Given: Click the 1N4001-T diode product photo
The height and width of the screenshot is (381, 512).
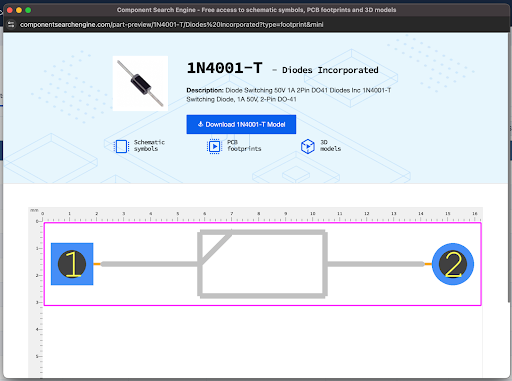Looking at the screenshot, I should pos(140,83).
